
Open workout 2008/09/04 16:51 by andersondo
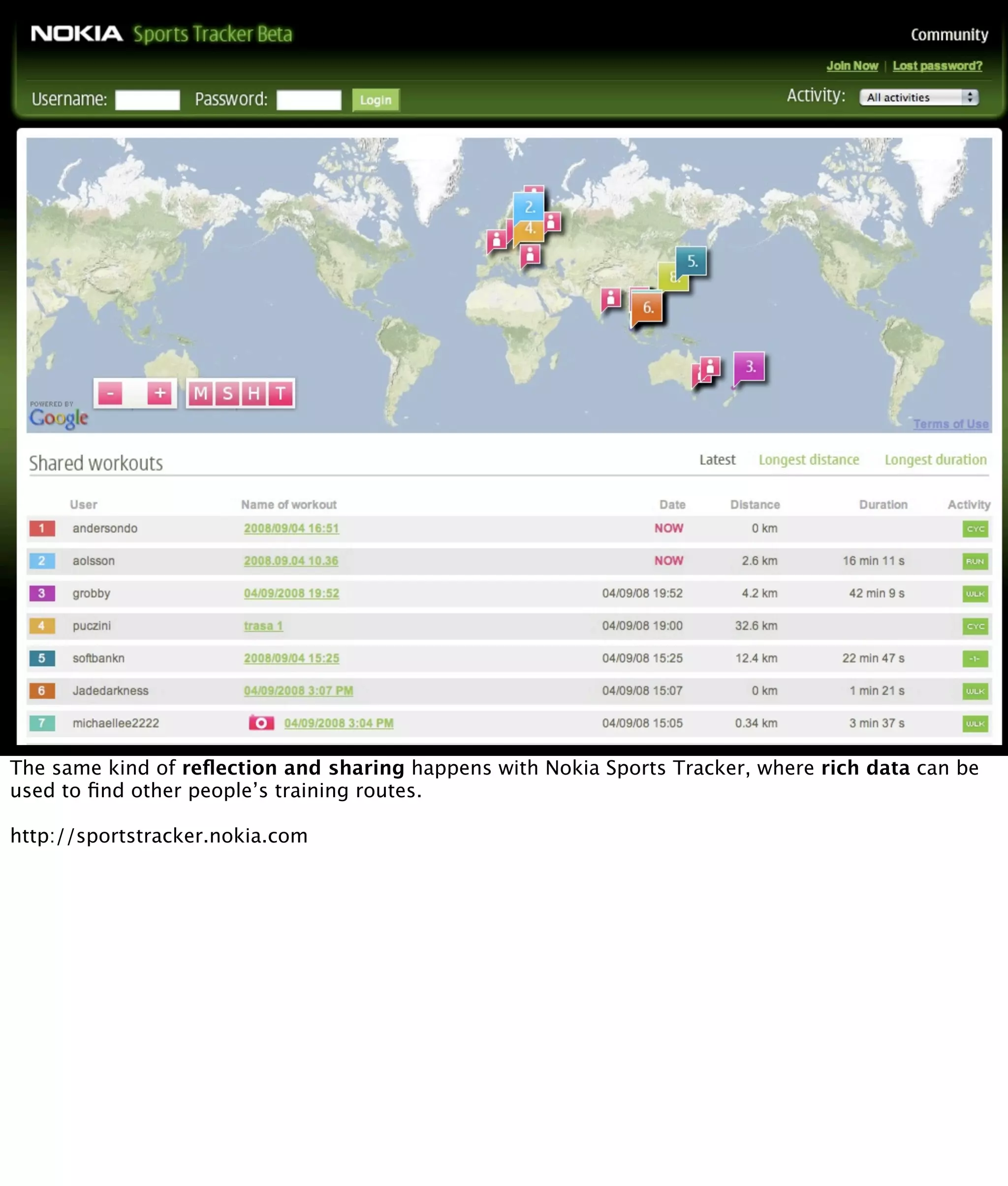(291, 529)
